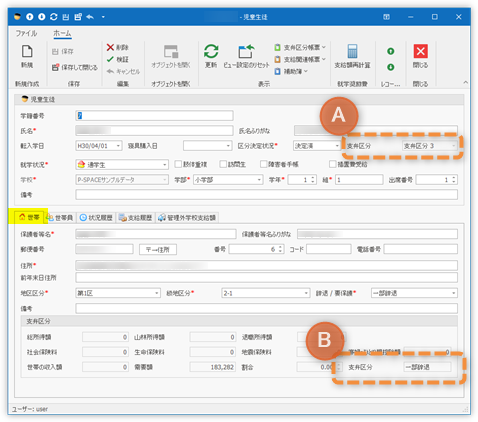This screenshot has width=478, height=422.
Task: Click the 〒→住所 address lookup button
Action: point(158,249)
